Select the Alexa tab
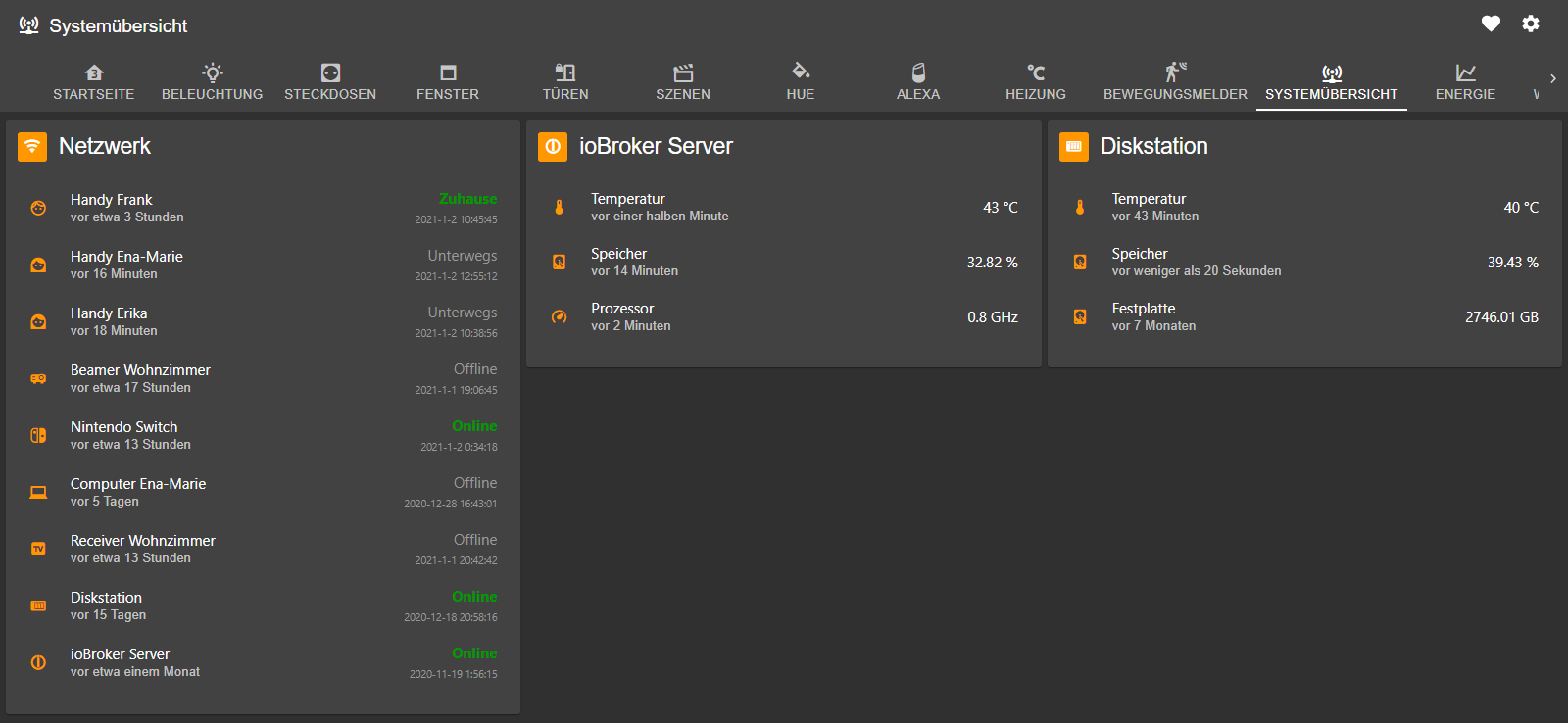The width and height of the screenshot is (1568, 723). pyautogui.click(x=918, y=82)
